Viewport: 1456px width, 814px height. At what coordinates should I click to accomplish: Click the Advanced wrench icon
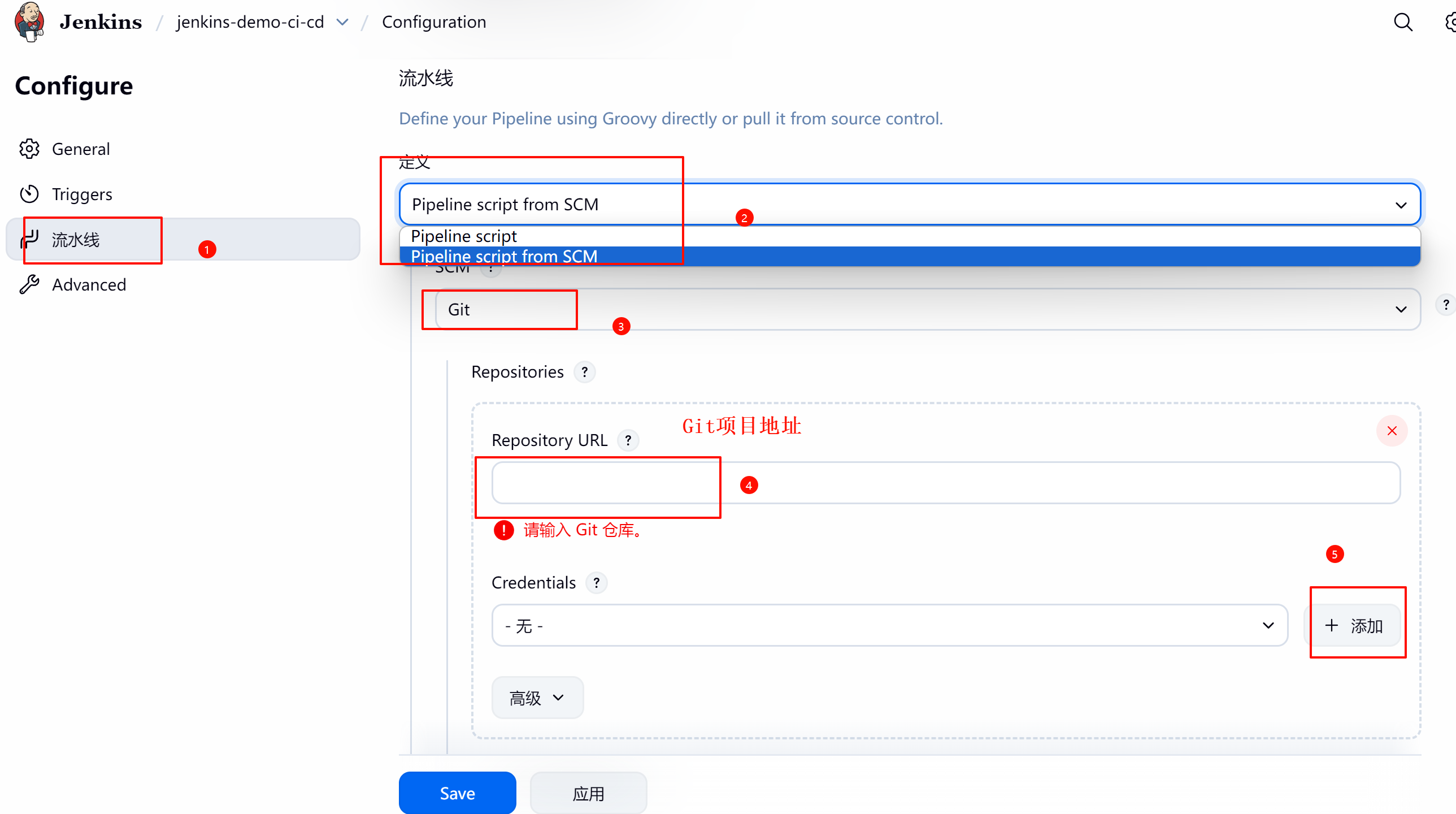(29, 284)
